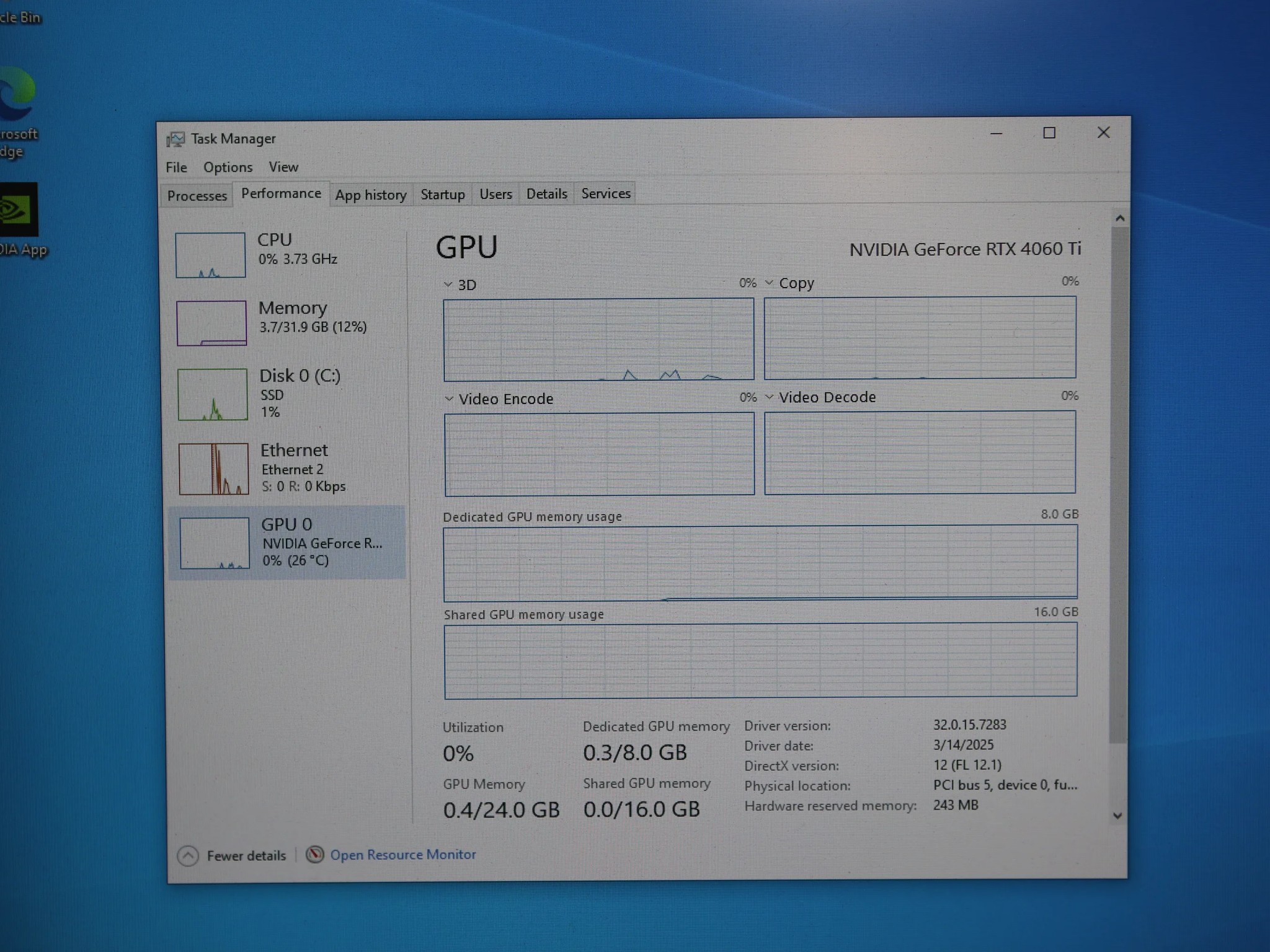1270x952 pixels.
Task: Open the Copy engine dropdown
Action: coord(769,283)
